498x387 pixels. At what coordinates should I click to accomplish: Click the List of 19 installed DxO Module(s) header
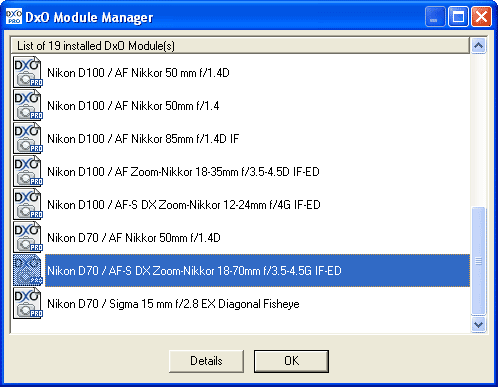point(240,46)
